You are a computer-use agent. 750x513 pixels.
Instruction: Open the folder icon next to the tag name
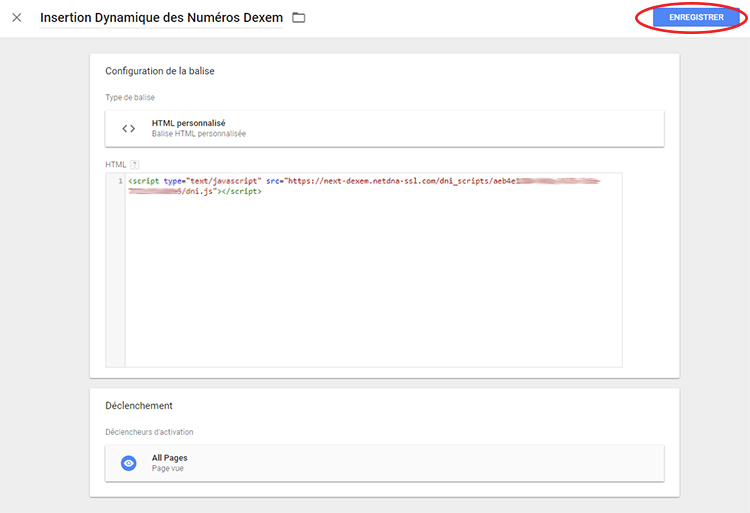[x=298, y=18]
